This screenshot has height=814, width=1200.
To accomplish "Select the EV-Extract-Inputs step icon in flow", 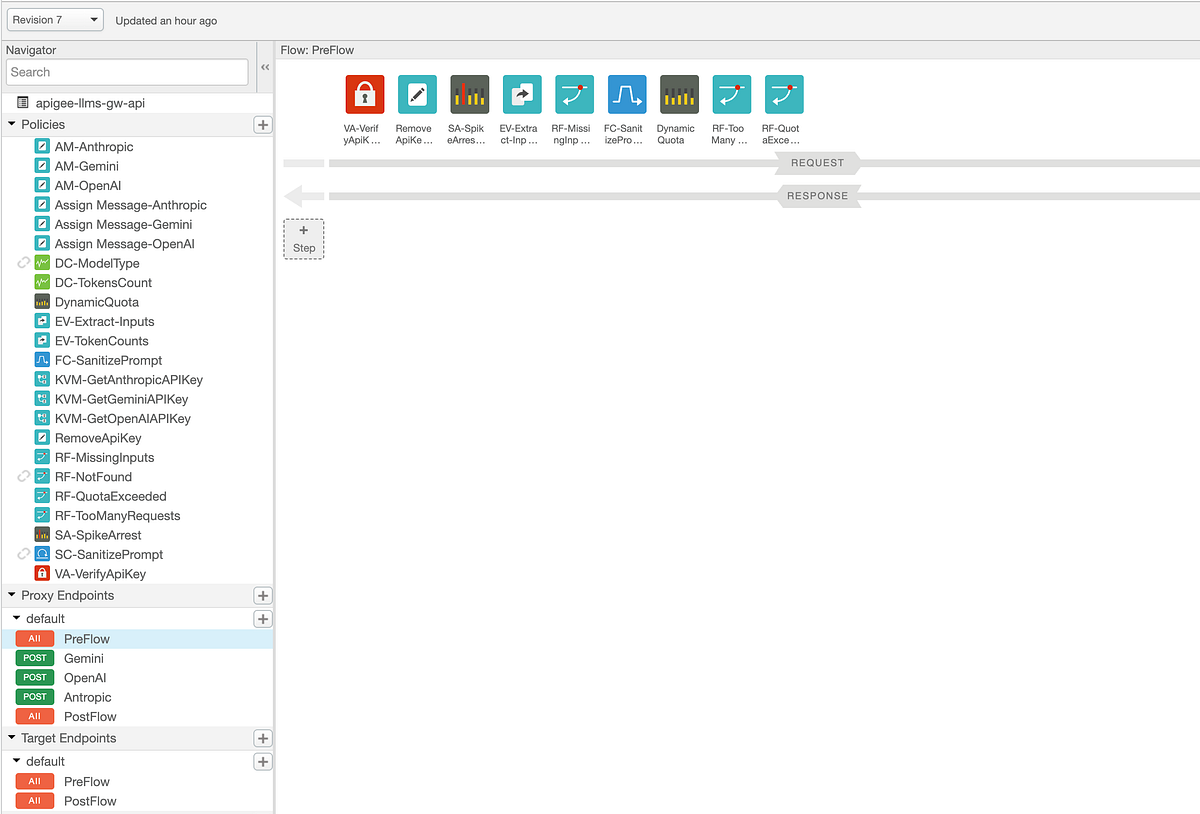I will [521, 95].
